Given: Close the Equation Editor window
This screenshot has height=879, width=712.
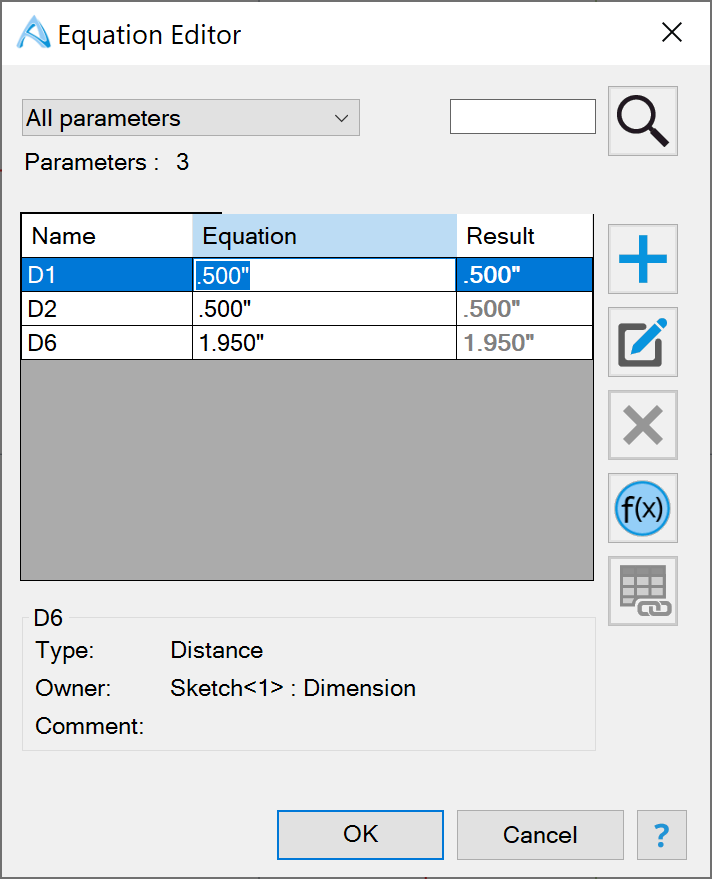Looking at the screenshot, I should (x=672, y=33).
